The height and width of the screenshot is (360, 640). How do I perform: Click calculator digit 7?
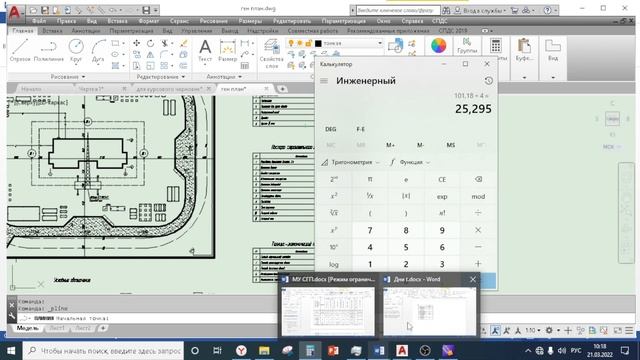tap(370, 230)
